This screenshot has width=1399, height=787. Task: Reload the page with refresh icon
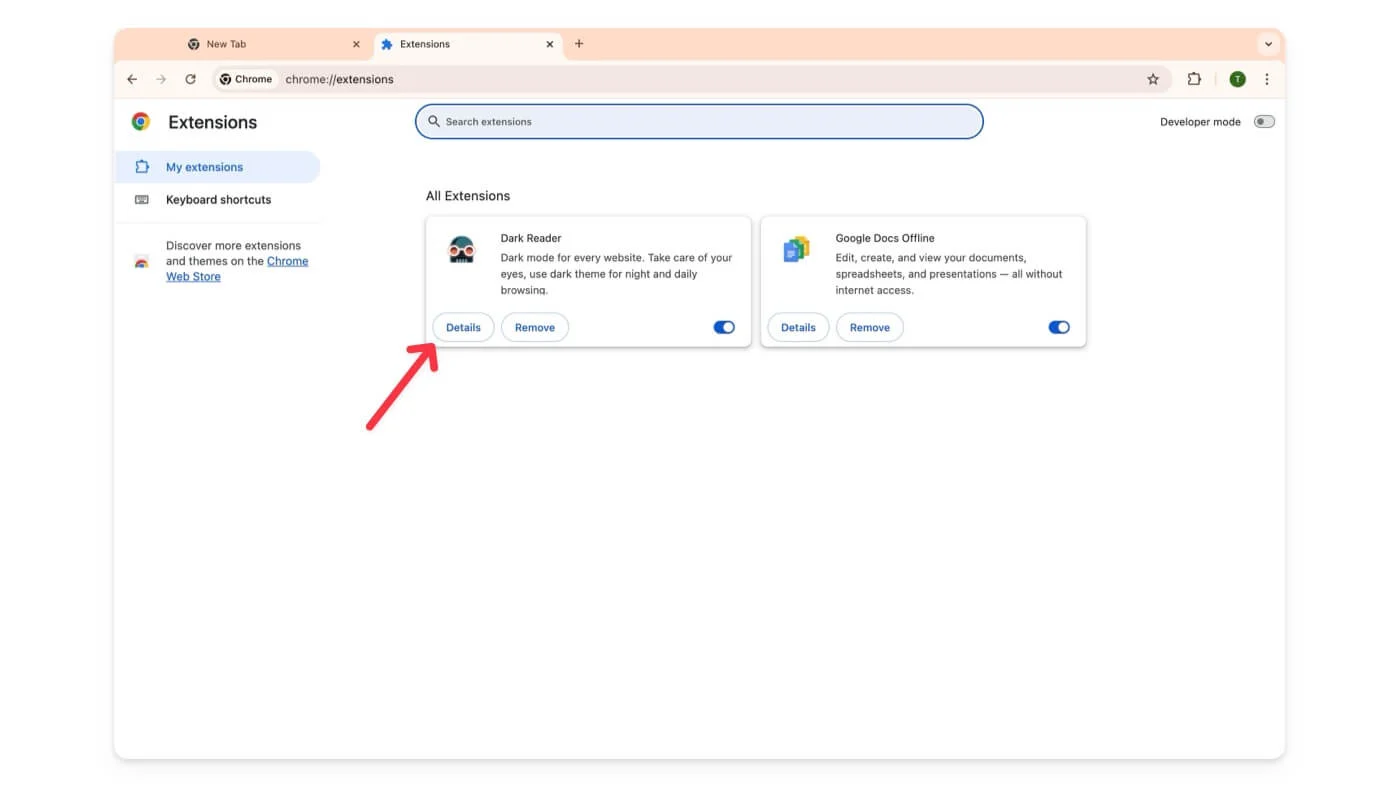click(x=190, y=79)
